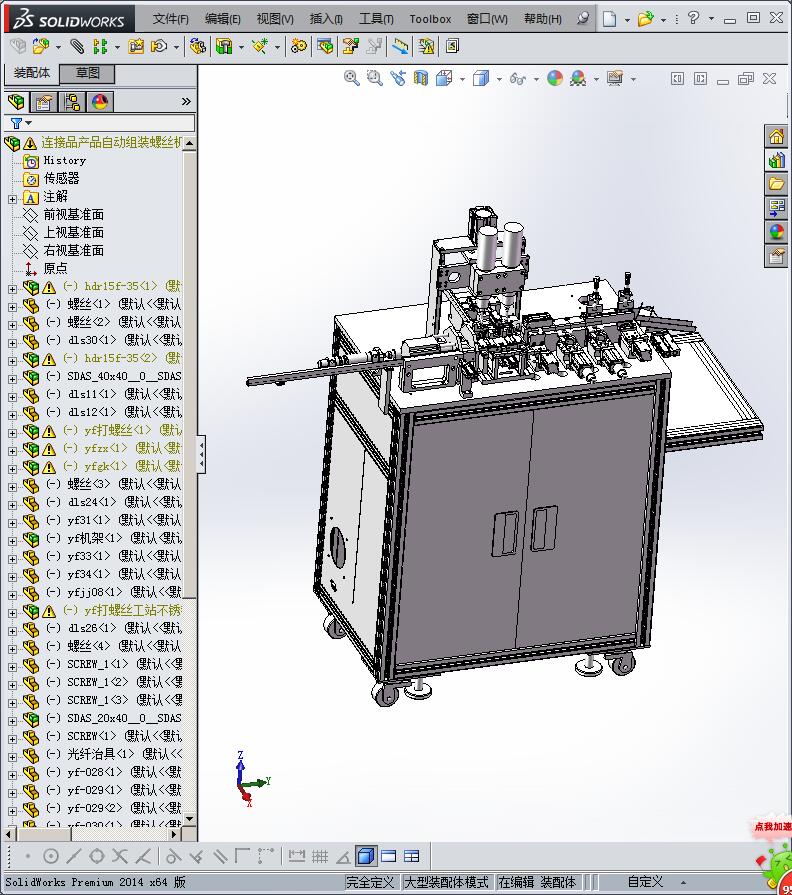Open File Explorer folder icon in task pane
The image size is (792, 895).
pos(776,184)
